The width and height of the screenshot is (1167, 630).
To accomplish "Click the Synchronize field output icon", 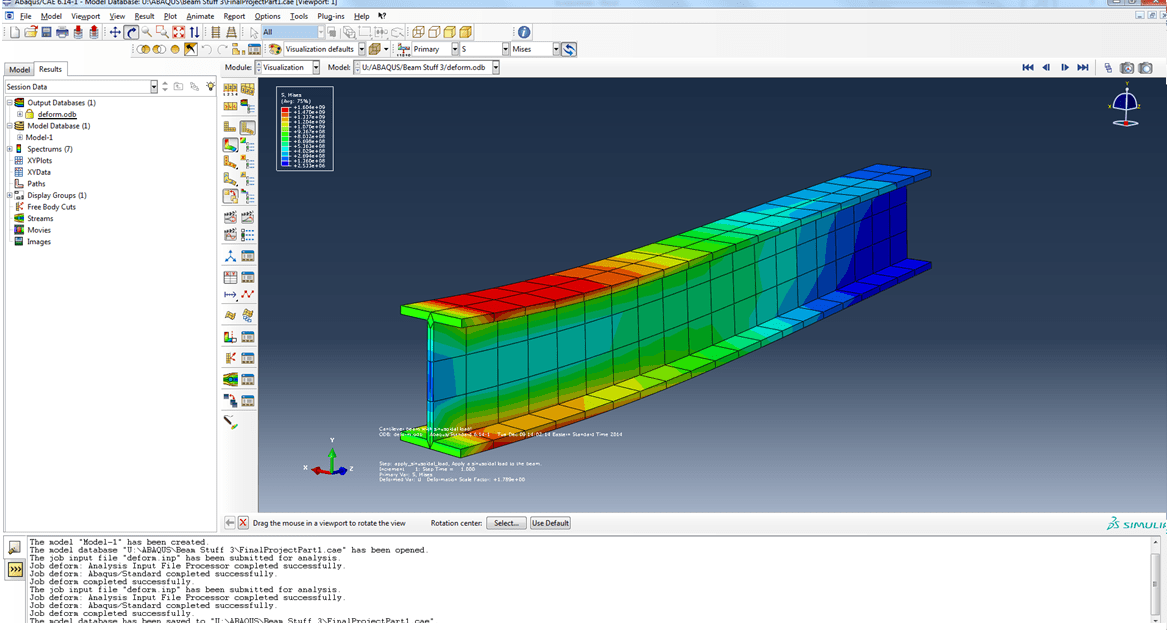I will (x=569, y=49).
